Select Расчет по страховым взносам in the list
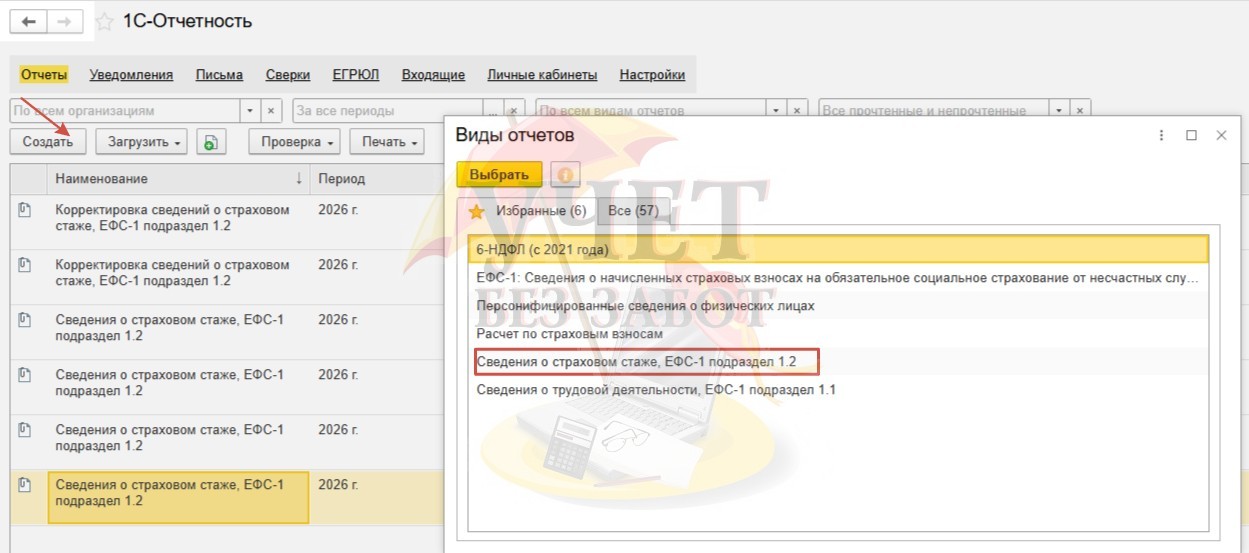This screenshot has width=1249, height=553. 838,333
